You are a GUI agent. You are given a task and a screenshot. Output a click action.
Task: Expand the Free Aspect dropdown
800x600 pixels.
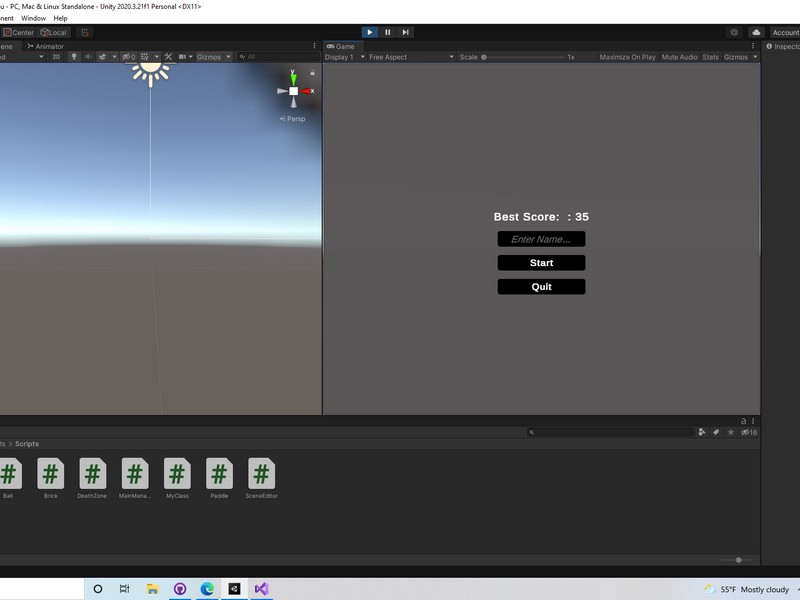(410, 57)
